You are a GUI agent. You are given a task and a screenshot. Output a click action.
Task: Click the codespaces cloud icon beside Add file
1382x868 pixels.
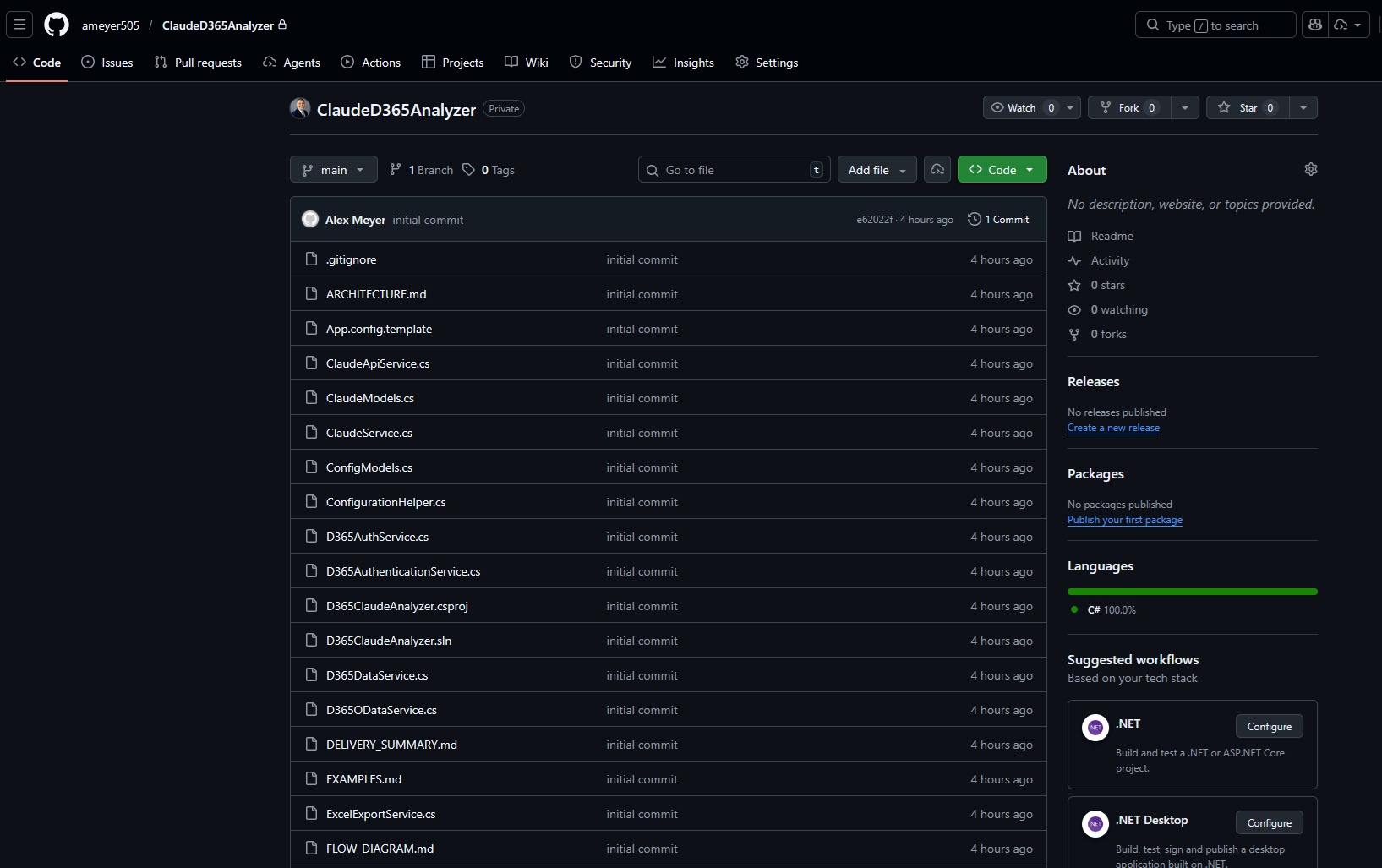coord(937,170)
